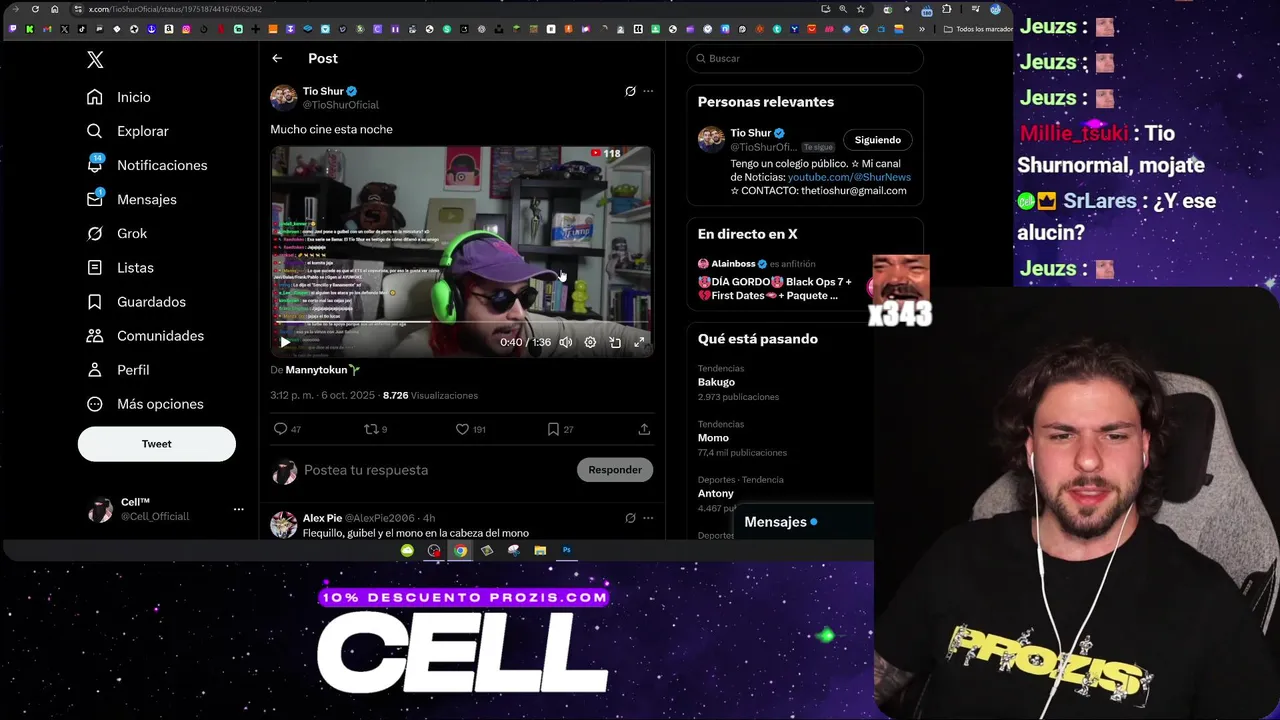Open youtube.com/@ShurNews link

pyautogui.click(x=849, y=177)
